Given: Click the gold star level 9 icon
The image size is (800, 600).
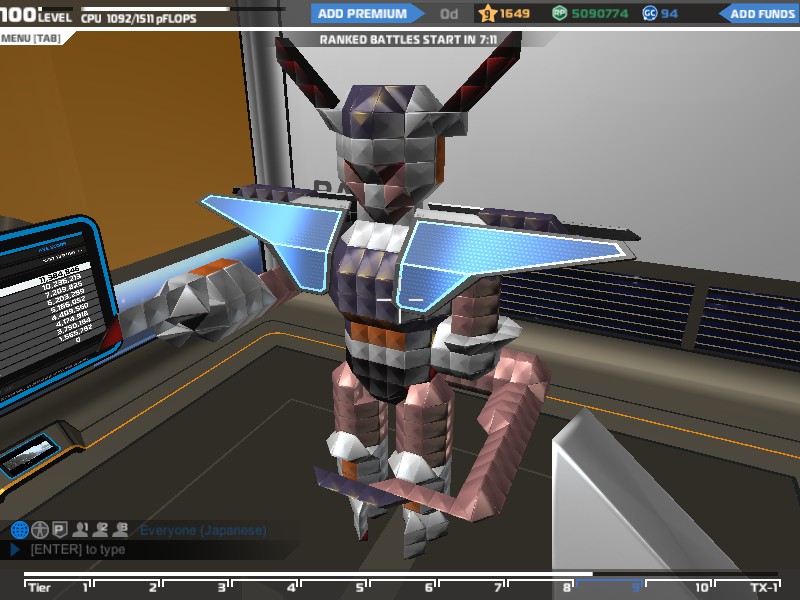Looking at the screenshot, I should [488, 13].
